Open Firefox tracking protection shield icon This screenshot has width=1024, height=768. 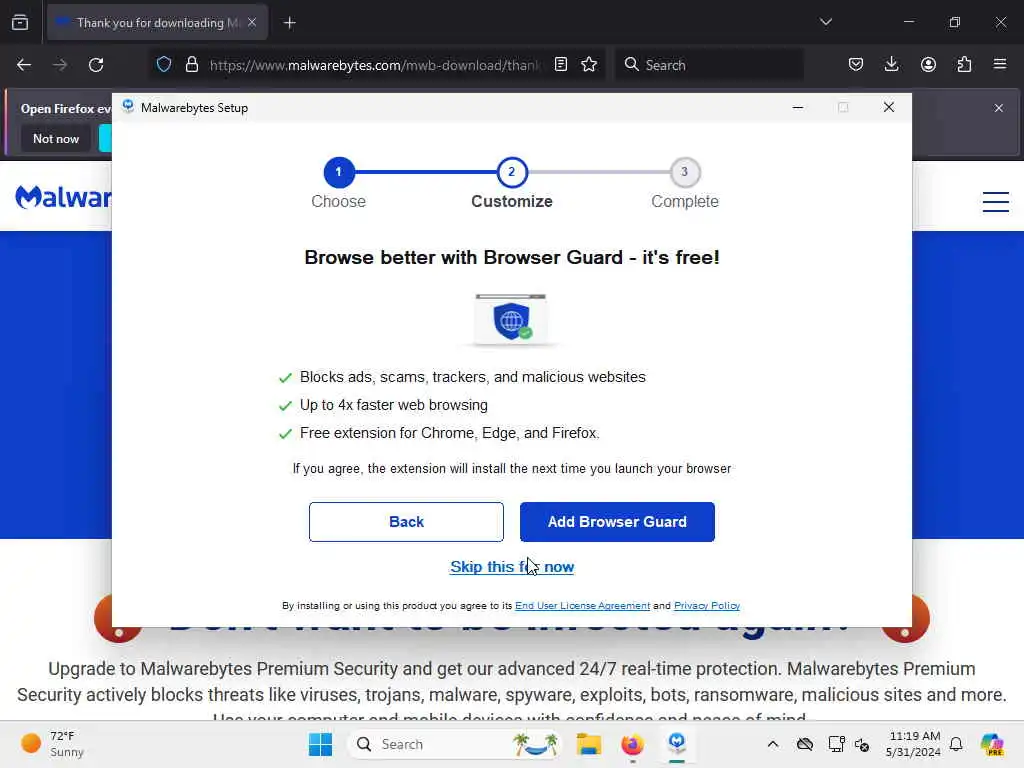[164, 65]
